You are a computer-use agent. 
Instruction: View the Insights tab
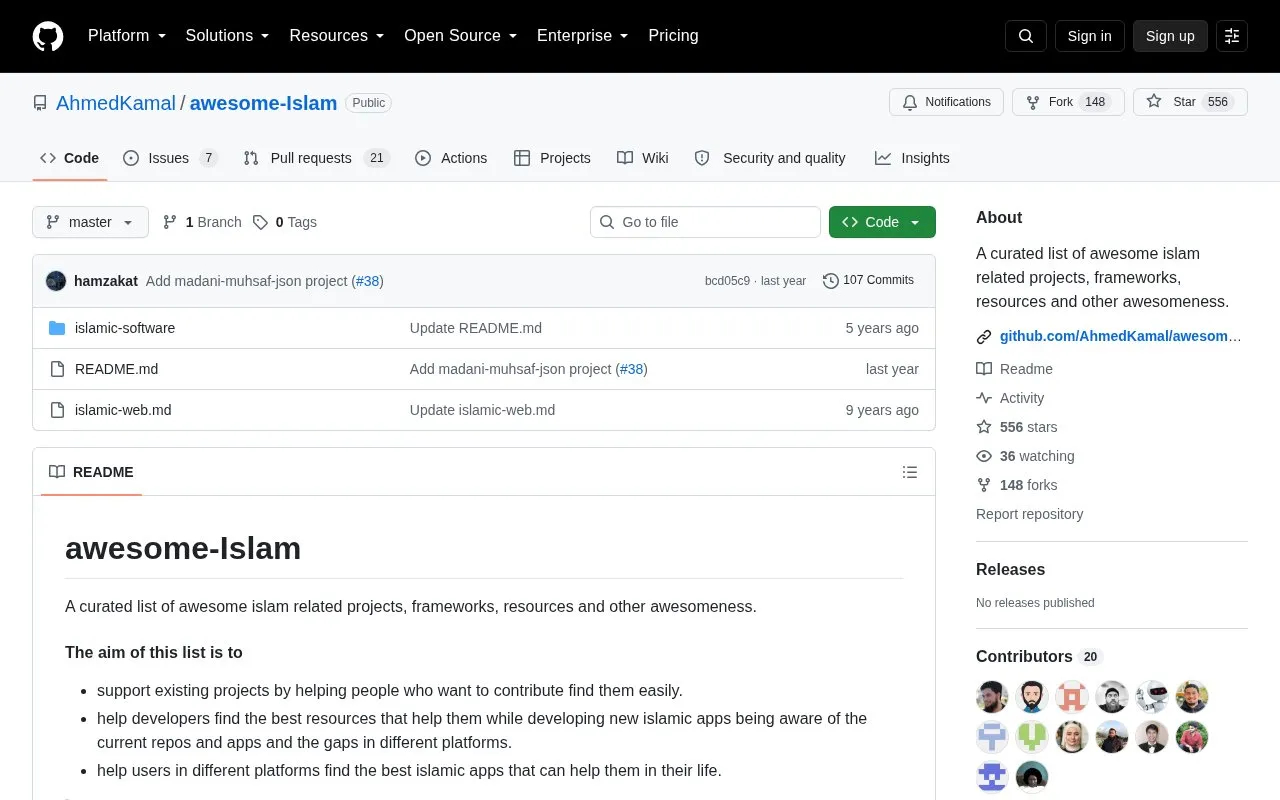coord(912,158)
